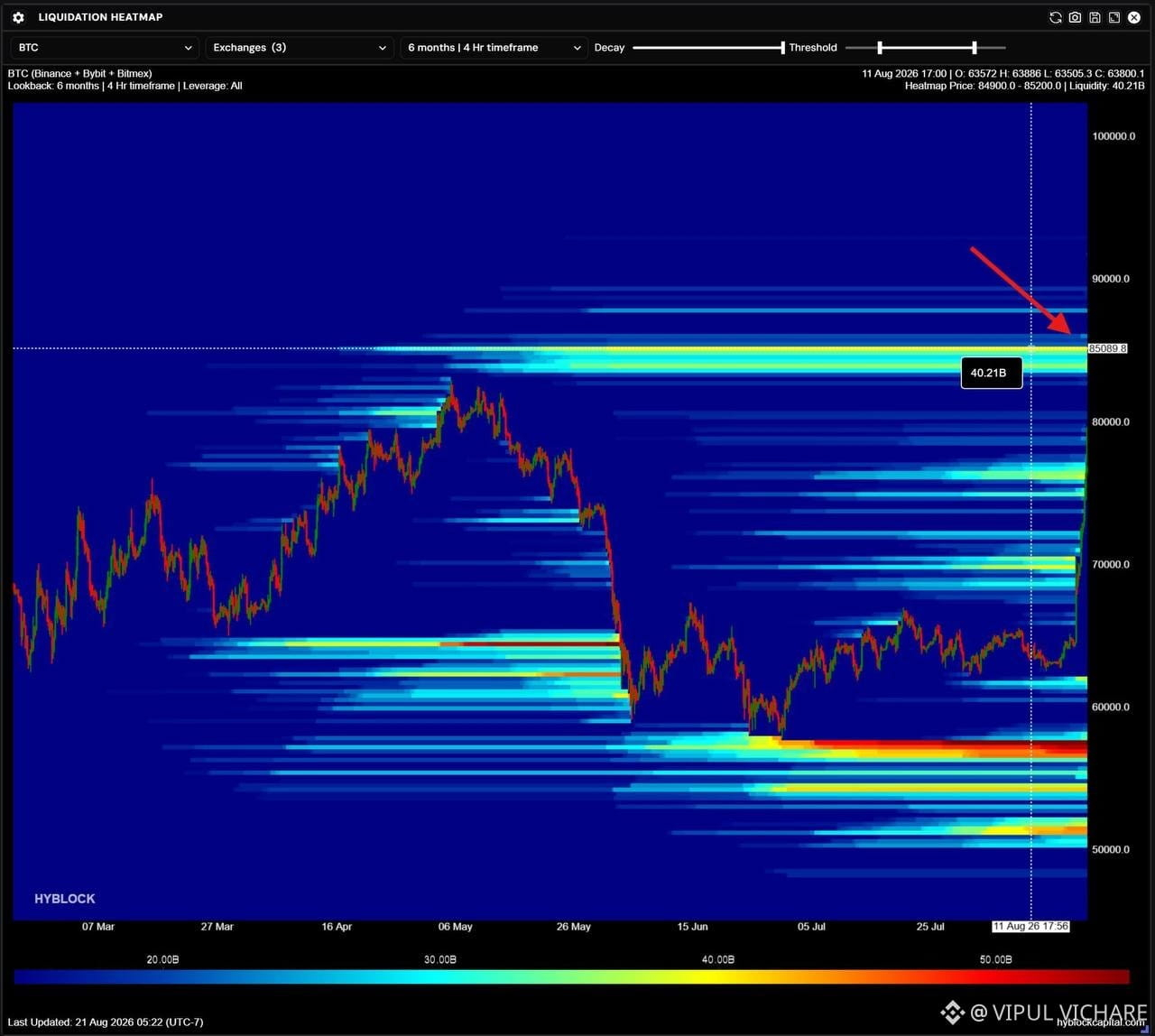Open the BTC coin selector dropdown
Image resolution: width=1155 pixels, height=1036 pixels.
(x=105, y=48)
